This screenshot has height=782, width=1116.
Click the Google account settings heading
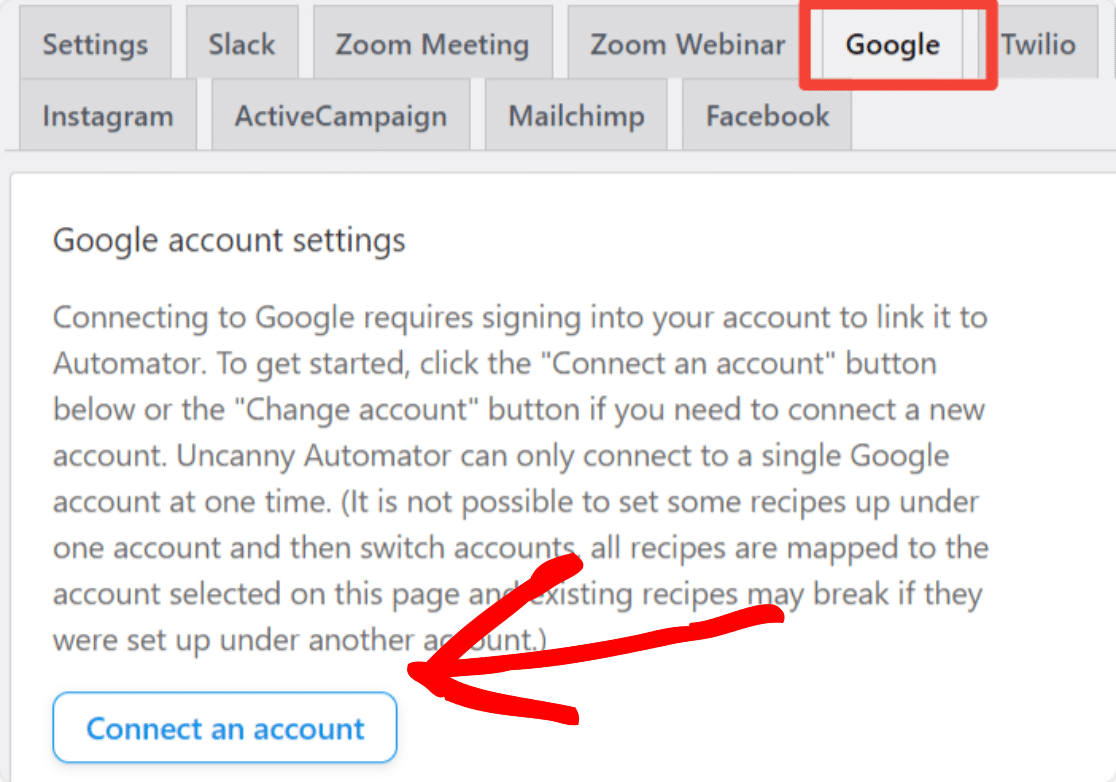tap(229, 241)
